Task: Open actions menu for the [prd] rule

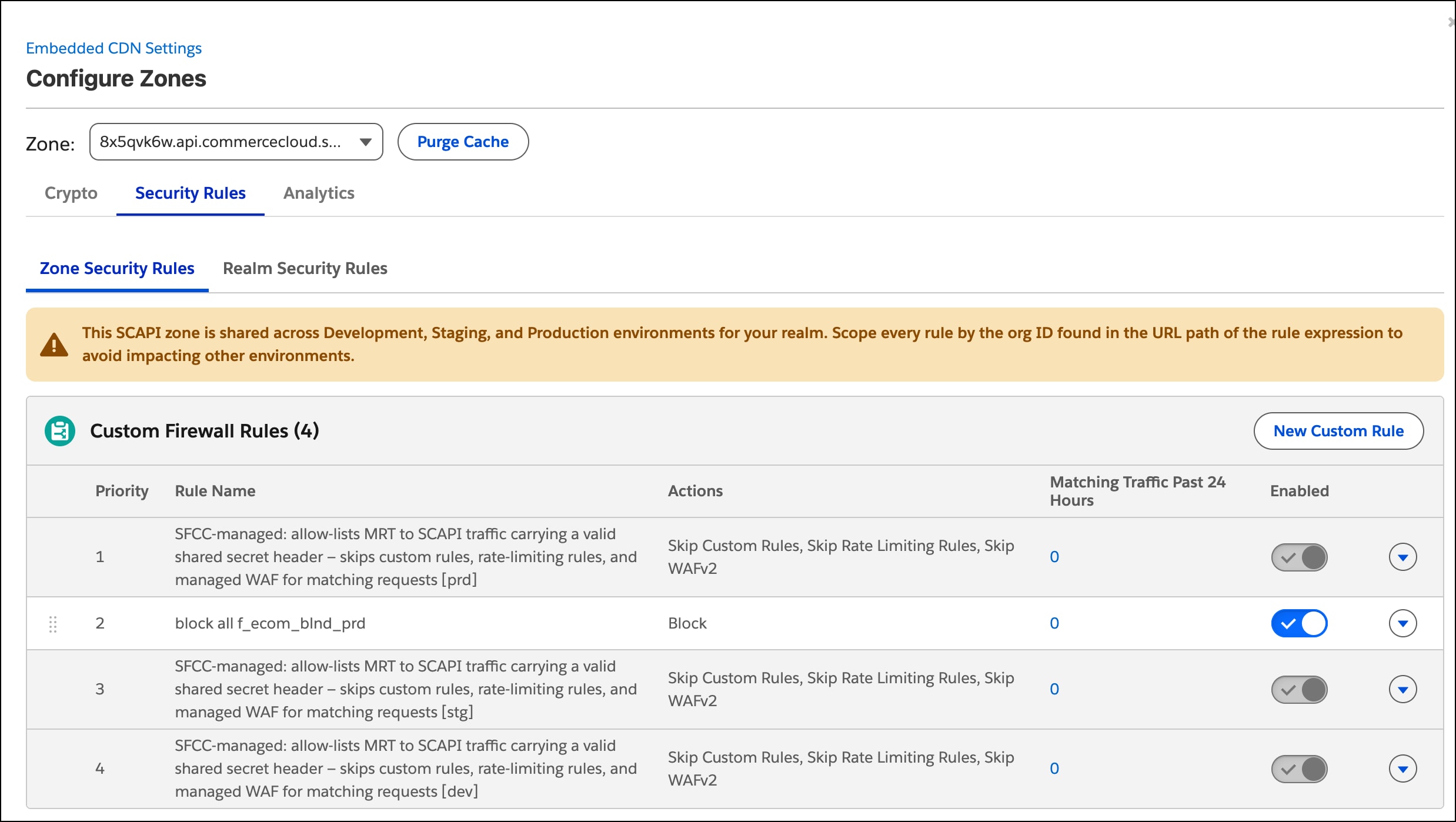Action: [x=1403, y=557]
